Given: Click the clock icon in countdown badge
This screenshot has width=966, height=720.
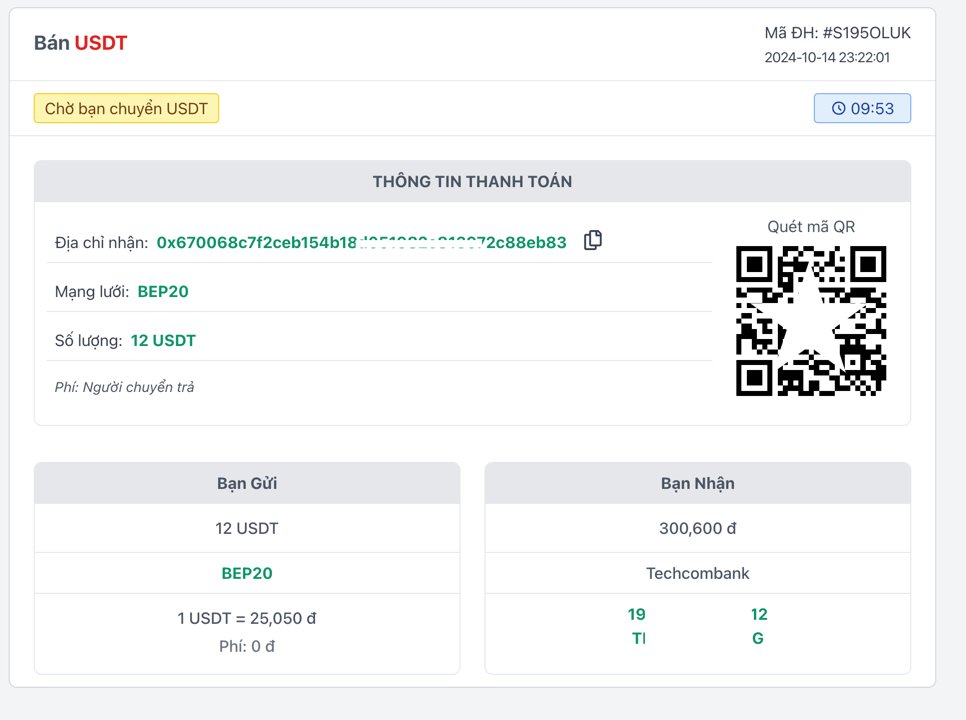Looking at the screenshot, I should (838, 108).
